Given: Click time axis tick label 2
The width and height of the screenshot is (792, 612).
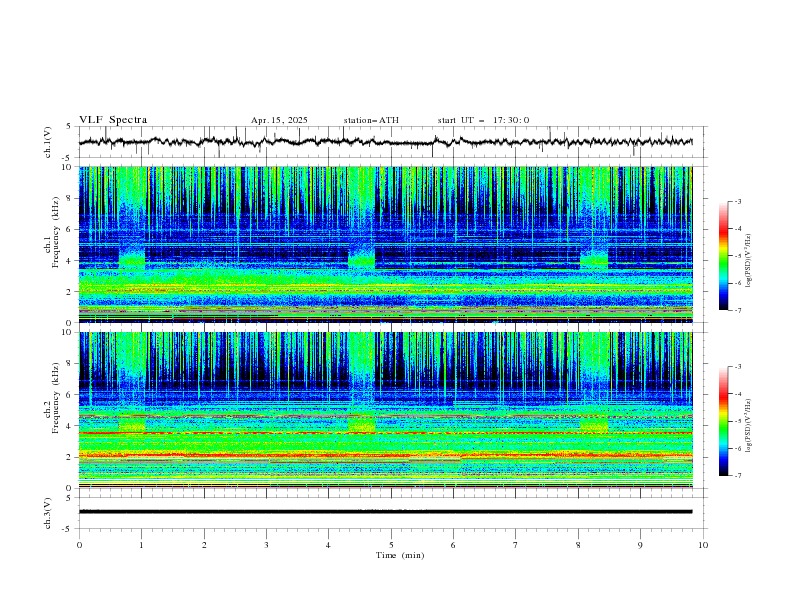Looking at the screenshot, I should pyautogui.click(x=204, y=545).
